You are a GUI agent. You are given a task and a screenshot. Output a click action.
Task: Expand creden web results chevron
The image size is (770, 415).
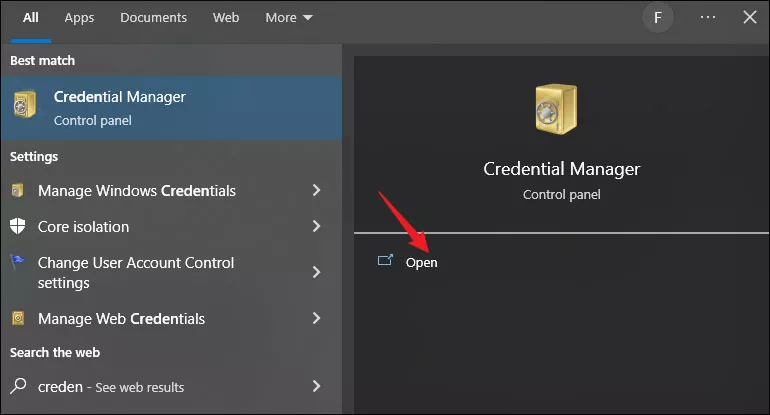click(x=317, y=386)
